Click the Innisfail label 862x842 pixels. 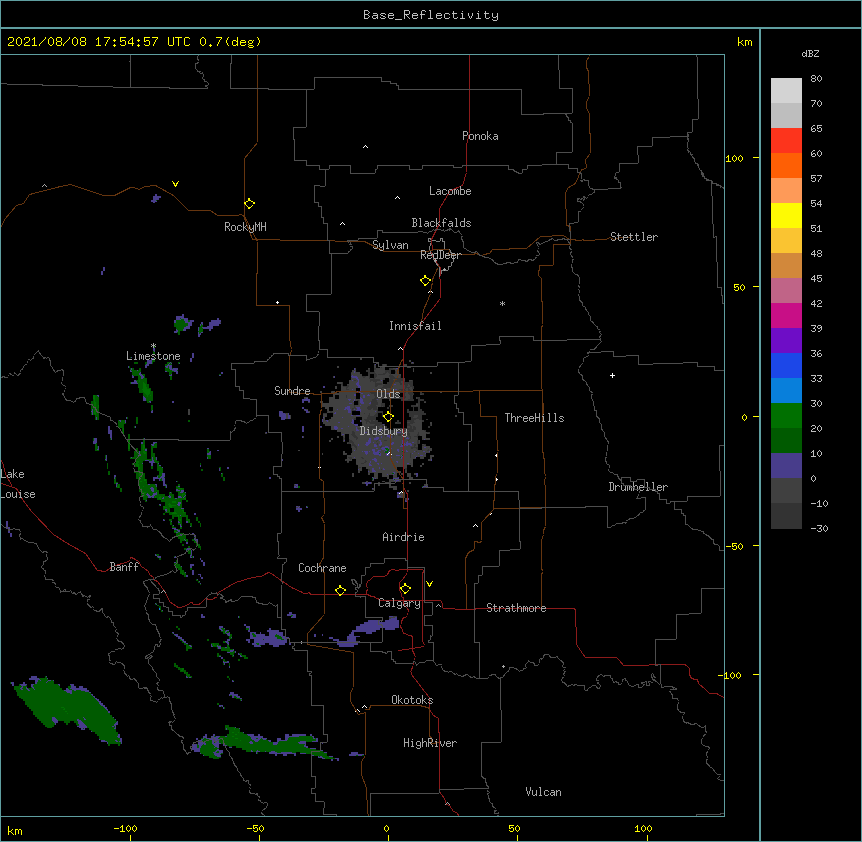coord(415,326)
